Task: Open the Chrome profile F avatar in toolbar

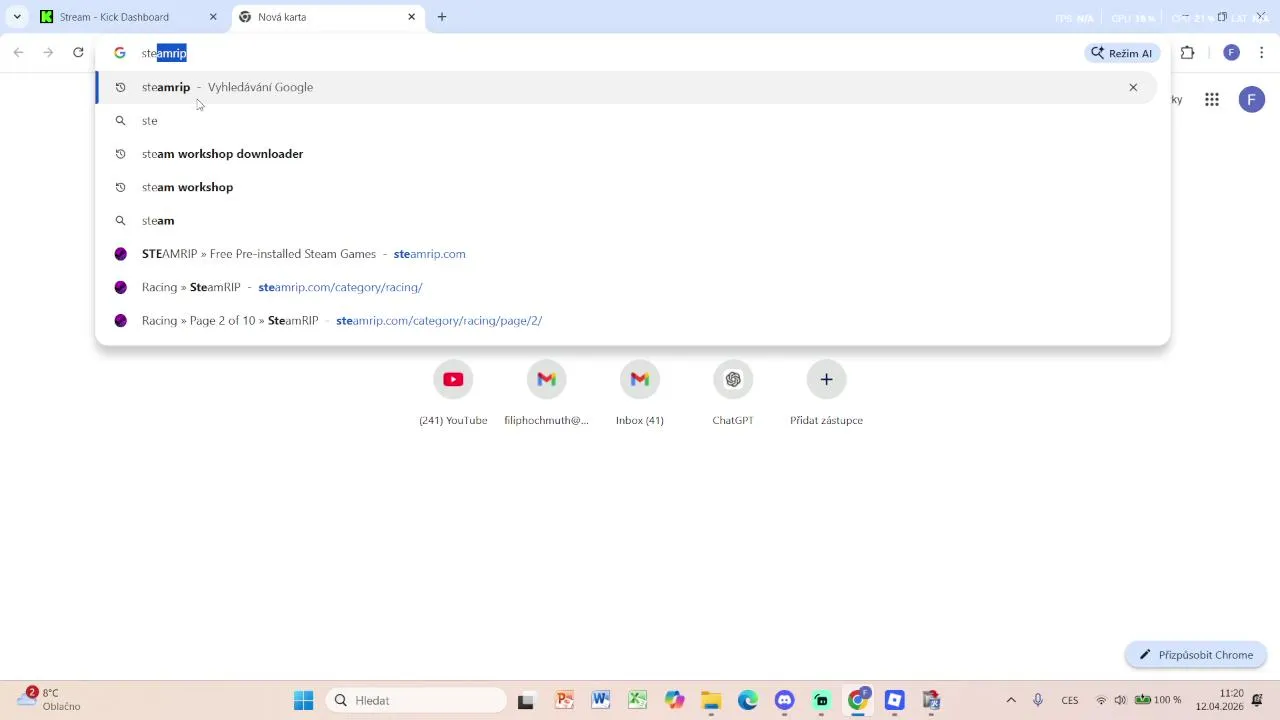Action: 1232,53
